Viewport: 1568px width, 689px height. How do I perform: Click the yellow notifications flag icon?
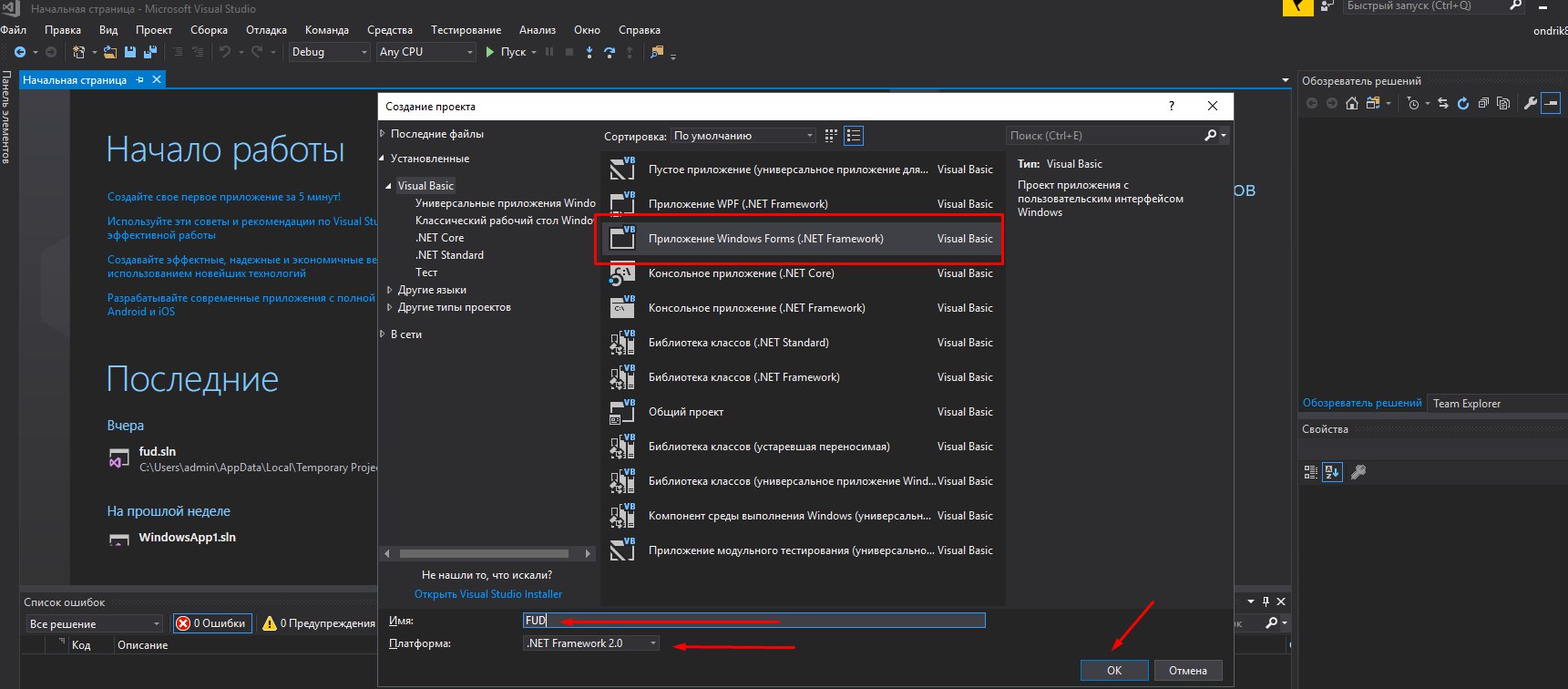point(1297,7)
